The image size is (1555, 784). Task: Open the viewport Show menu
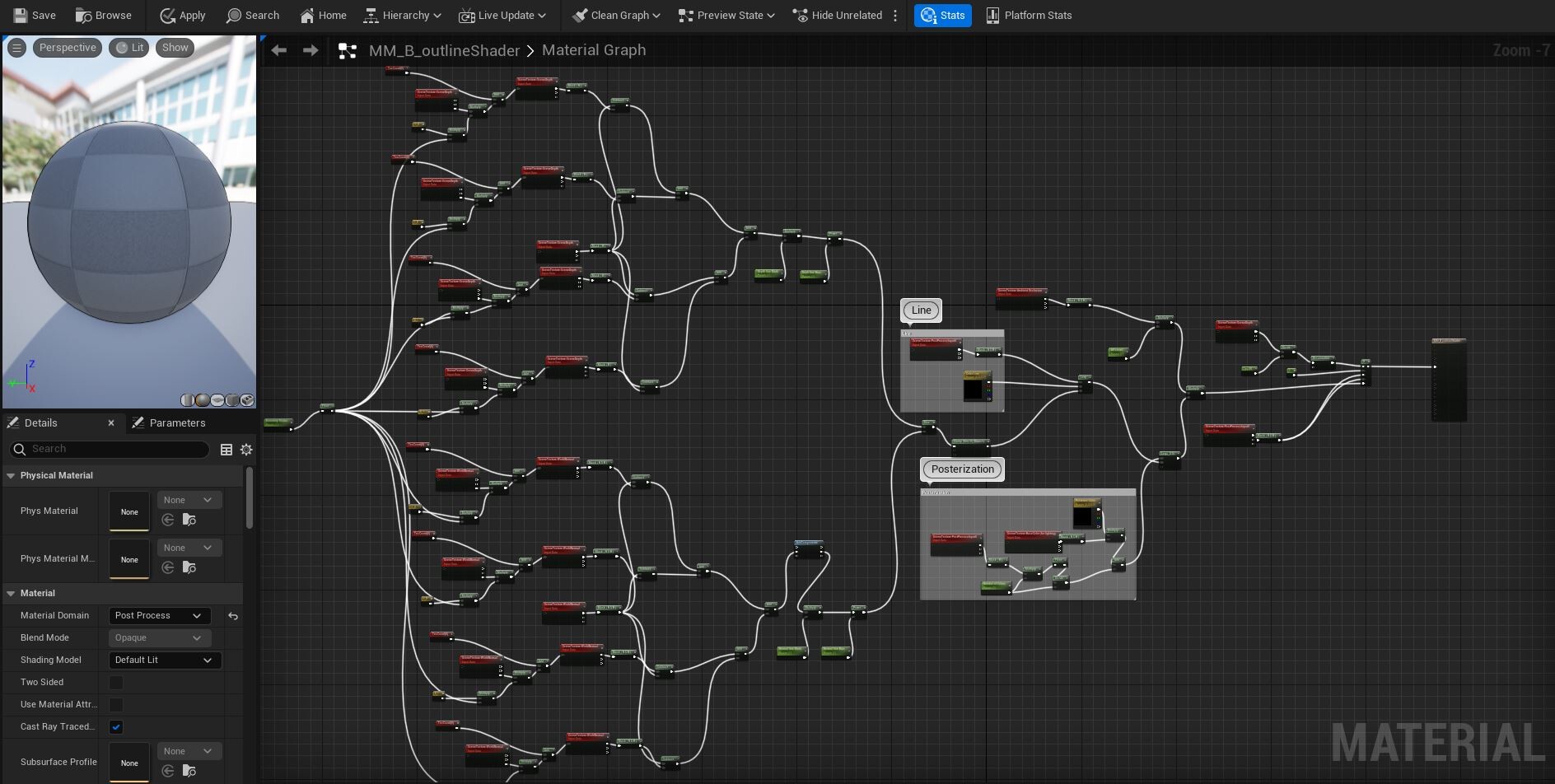[175, 48]
